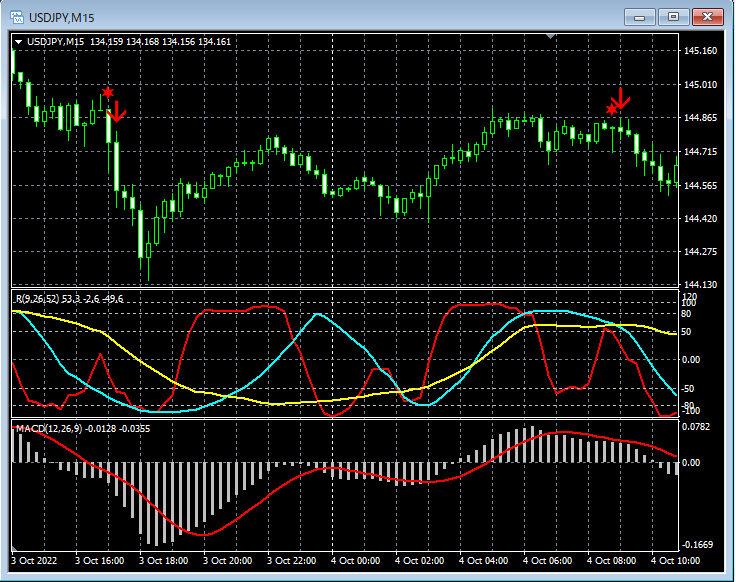This screenshot has width=736, height=582.
Task: Select the red down arrow near 4 Oct 08:00
Action: pyautogui.click(x=621, y=99)
